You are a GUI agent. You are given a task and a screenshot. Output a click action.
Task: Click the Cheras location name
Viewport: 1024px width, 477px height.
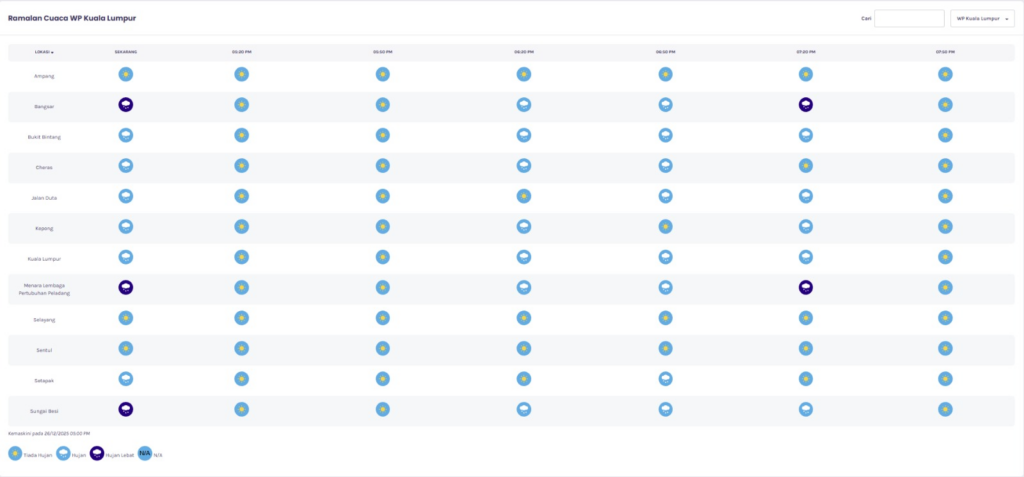(44, 166)
